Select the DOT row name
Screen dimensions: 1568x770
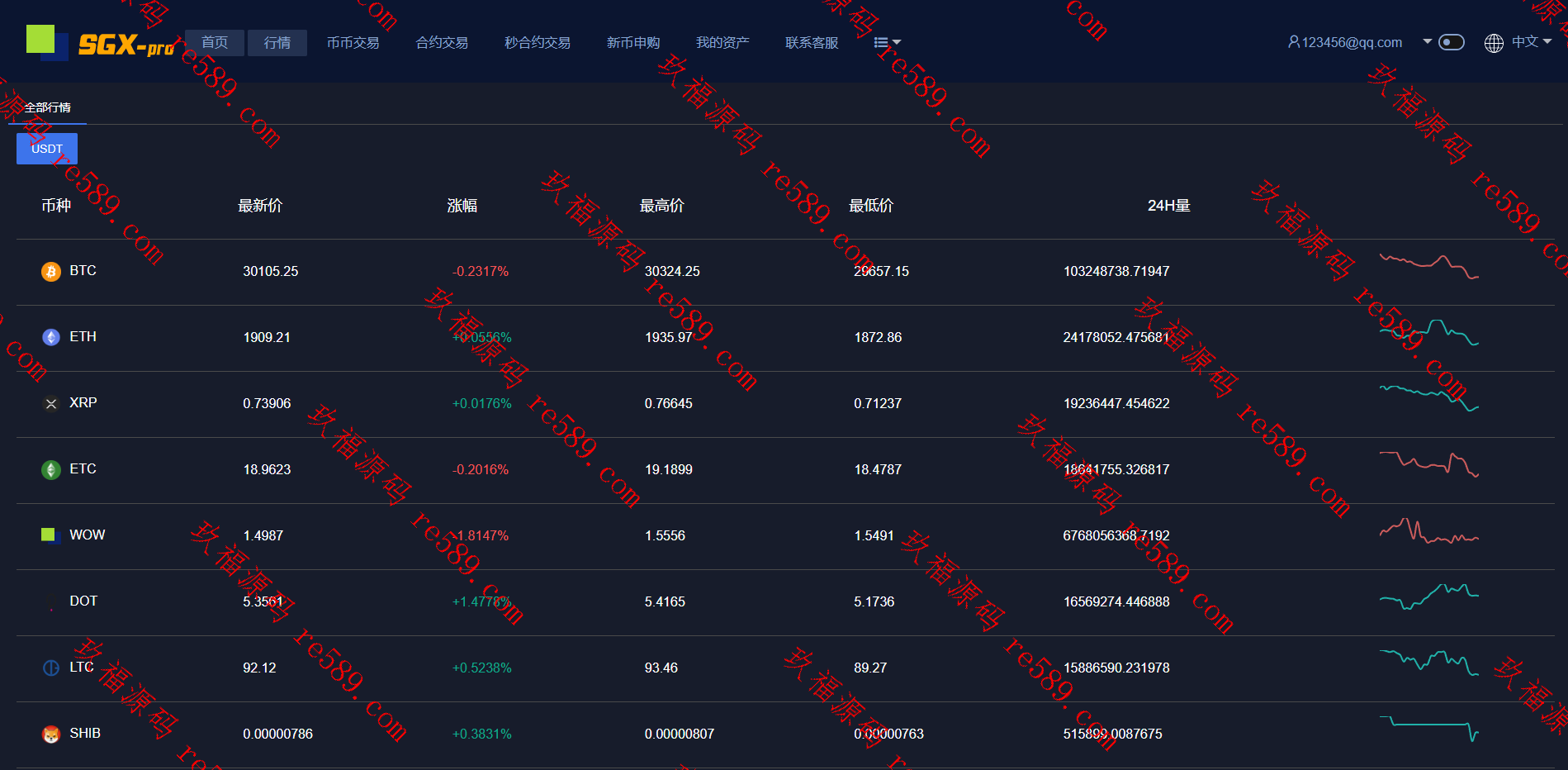tap(83, 601)
